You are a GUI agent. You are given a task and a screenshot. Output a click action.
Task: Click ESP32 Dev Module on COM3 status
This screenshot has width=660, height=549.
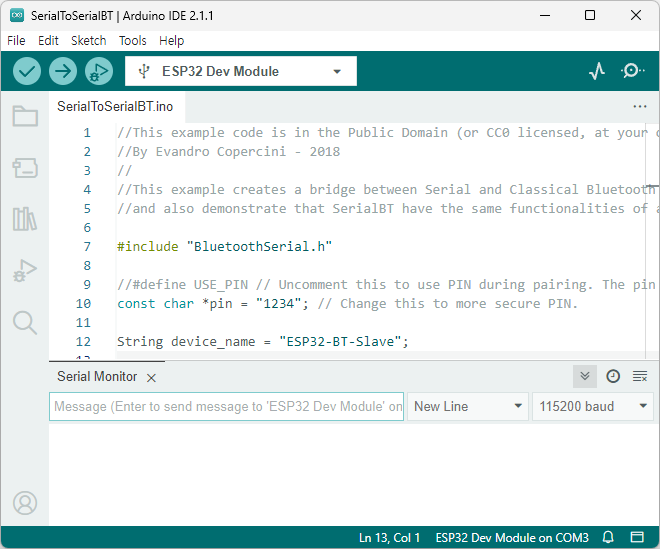tap(512, 538)
